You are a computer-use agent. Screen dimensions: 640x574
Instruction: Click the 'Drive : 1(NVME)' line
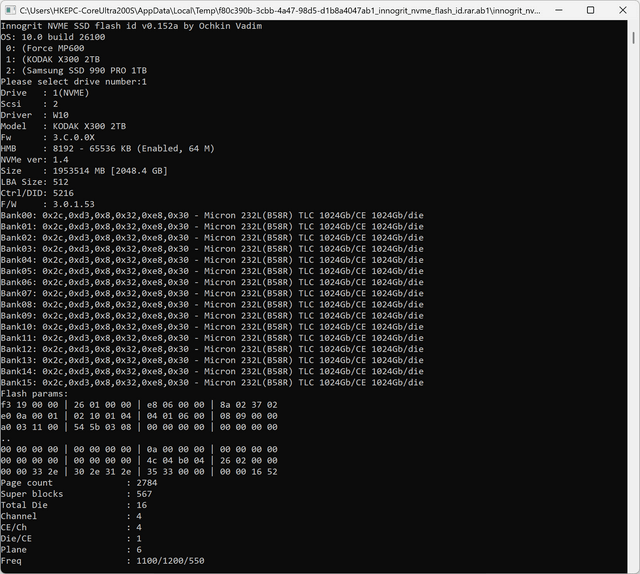tap(45, 93)
